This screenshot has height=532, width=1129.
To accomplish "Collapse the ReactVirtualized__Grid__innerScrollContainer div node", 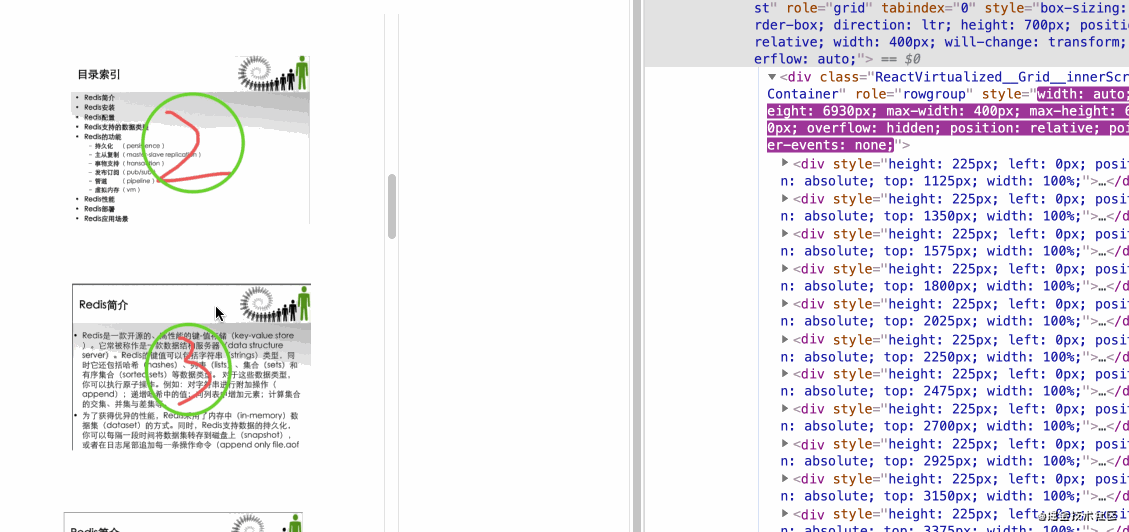I will 772,77.
